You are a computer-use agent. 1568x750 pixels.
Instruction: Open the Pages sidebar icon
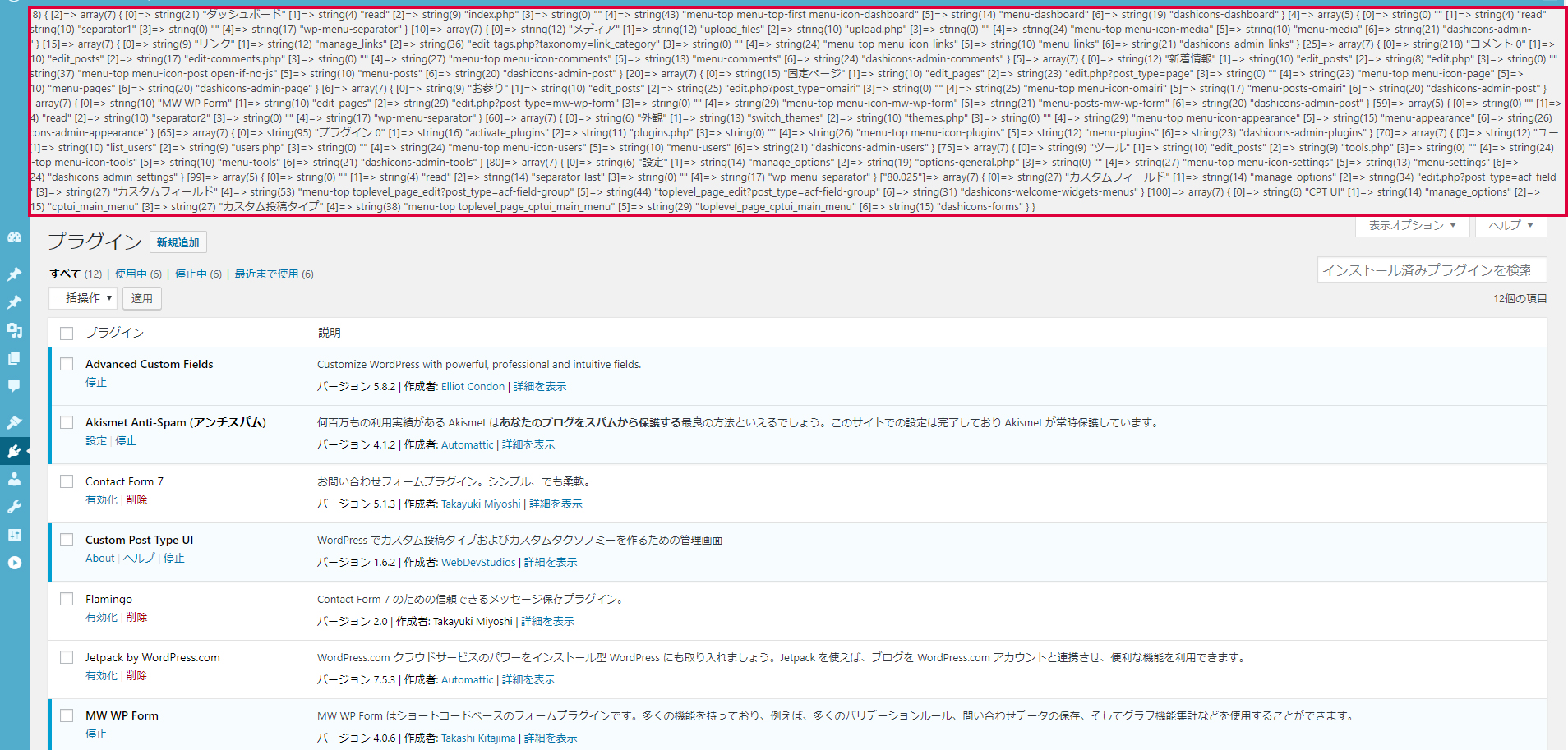[14, 358]
